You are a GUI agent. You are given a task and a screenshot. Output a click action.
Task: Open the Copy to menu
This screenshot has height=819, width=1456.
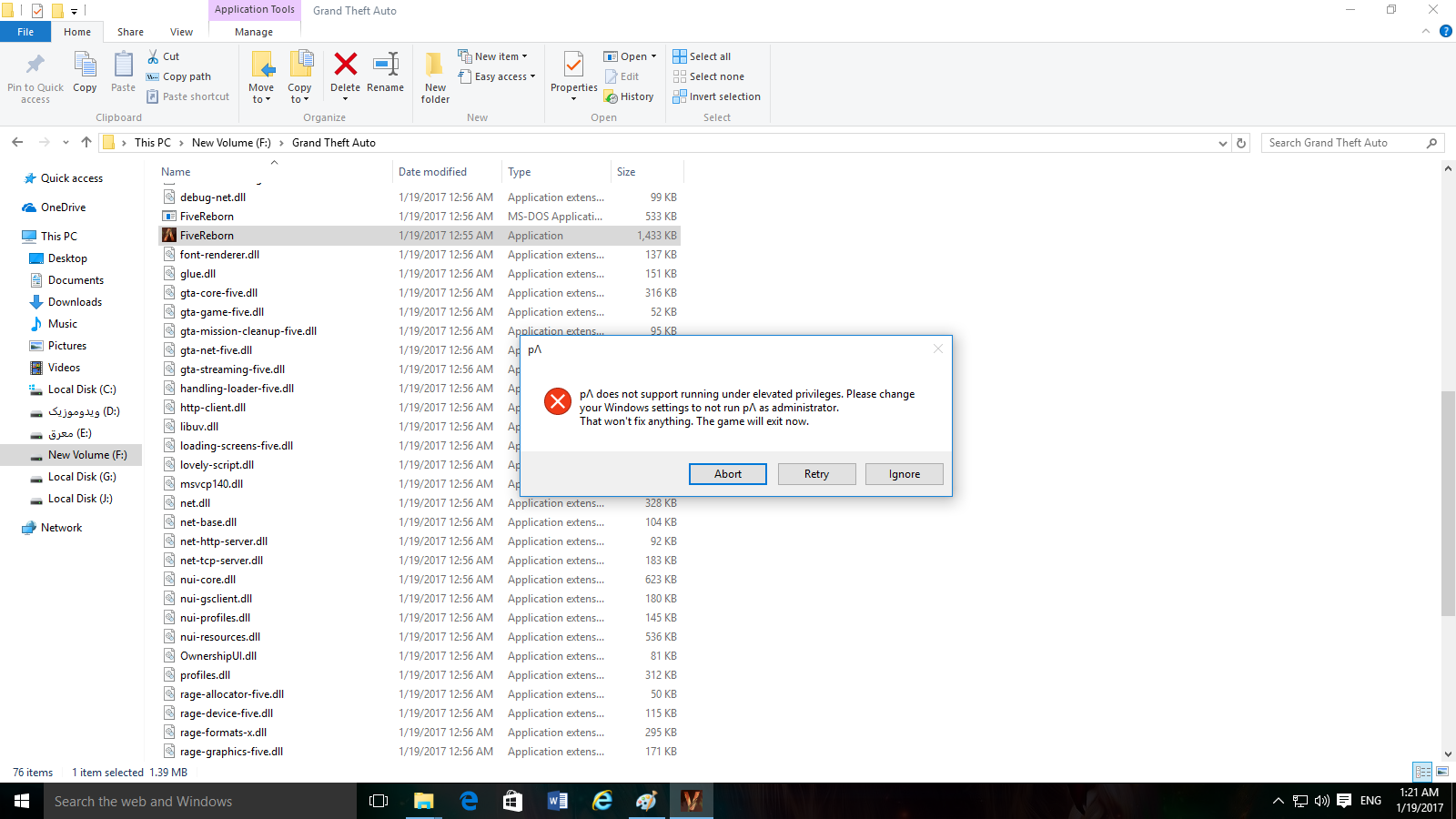(x=299, y=77)
